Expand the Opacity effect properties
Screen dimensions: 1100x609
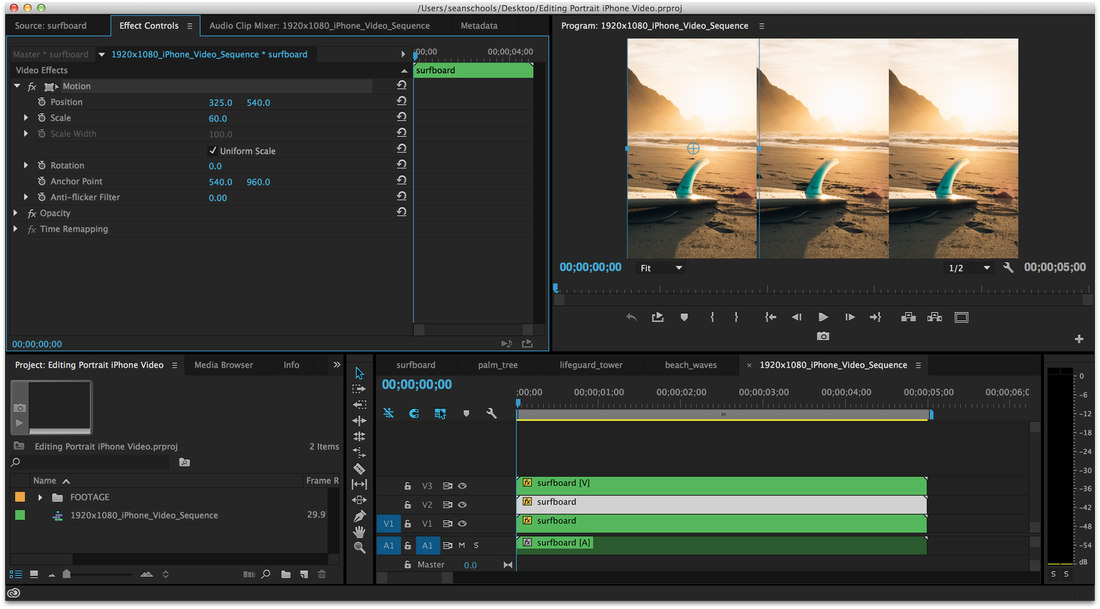[x=17, y=213]
